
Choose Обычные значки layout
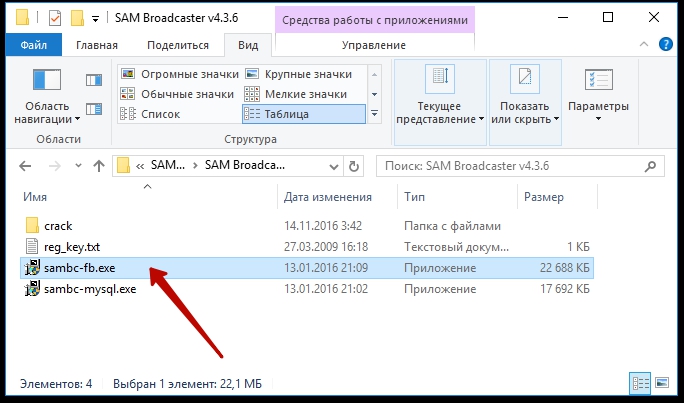point(178,94)
